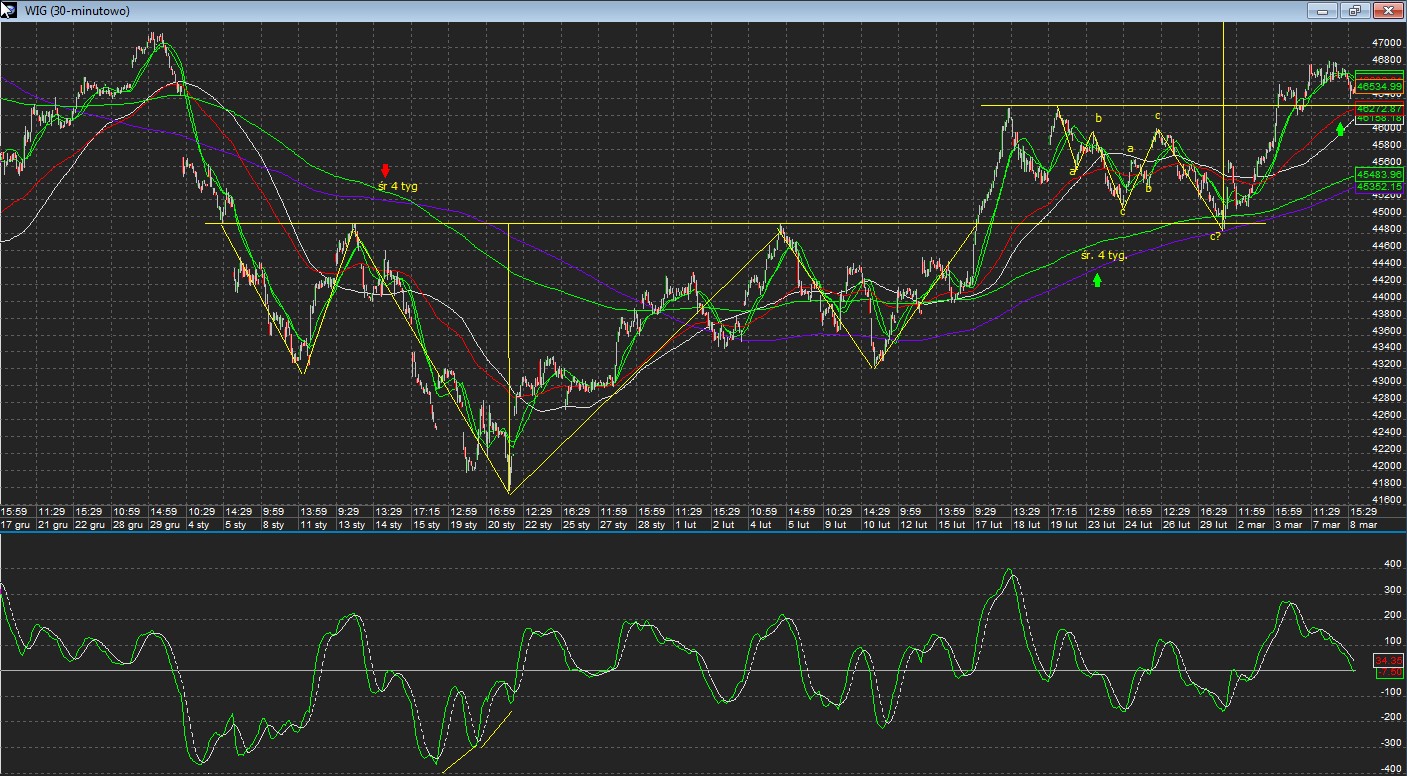
Task: Click the red down arrow above 'śr 4 tyg'
Action: (x=385, y=170)
